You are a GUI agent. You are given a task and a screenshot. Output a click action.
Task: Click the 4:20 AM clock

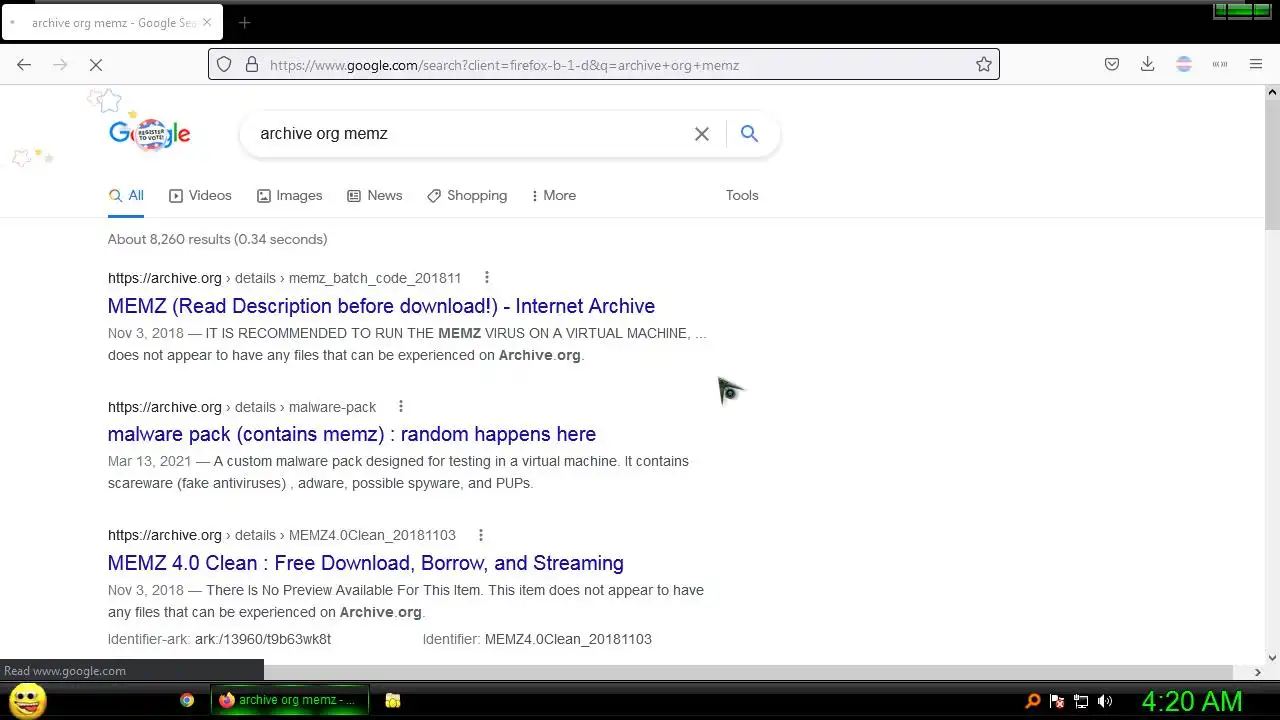(x=1192, y=701)
